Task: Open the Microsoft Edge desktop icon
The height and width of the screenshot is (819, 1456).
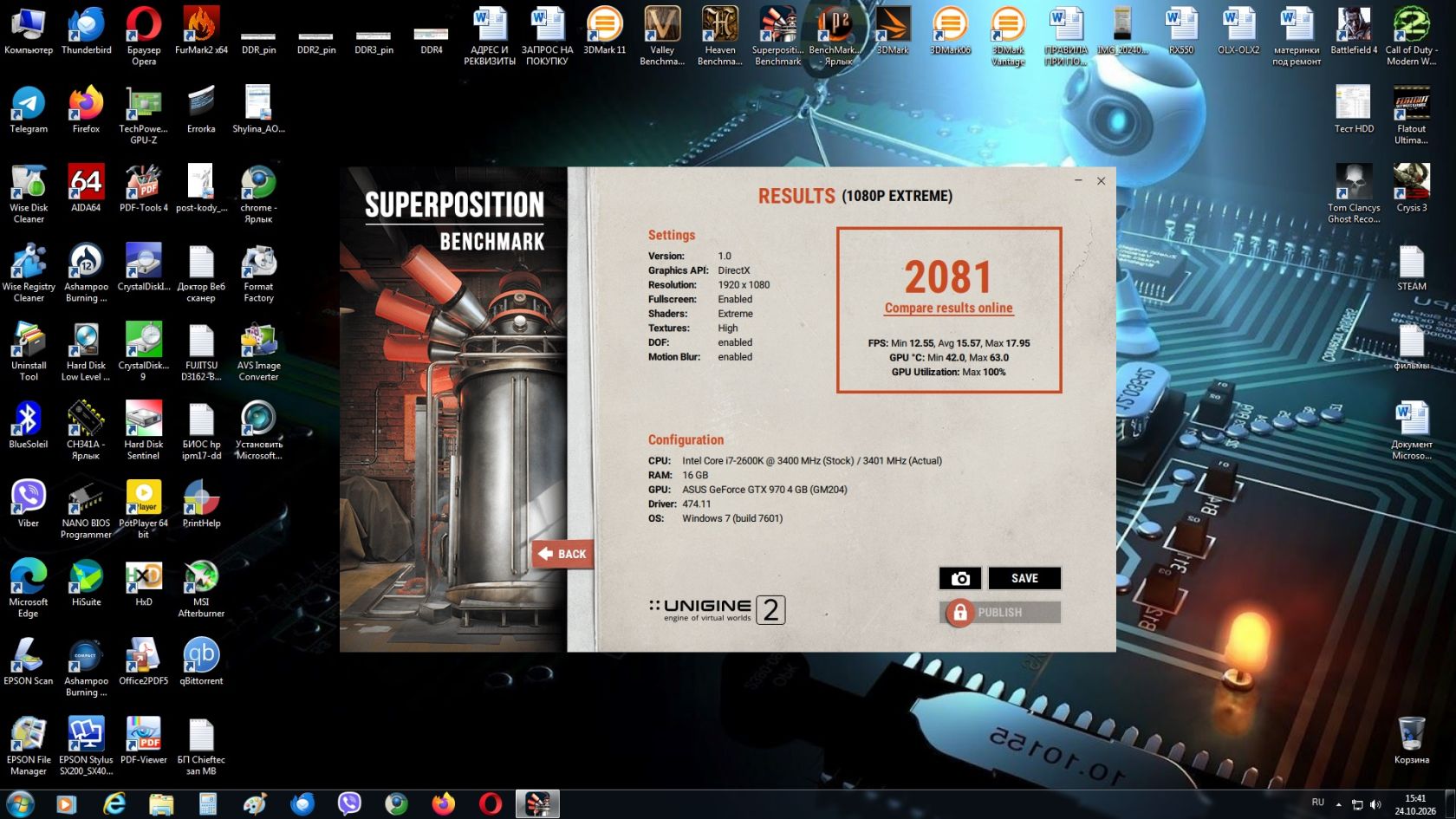Action: (29, 588)
